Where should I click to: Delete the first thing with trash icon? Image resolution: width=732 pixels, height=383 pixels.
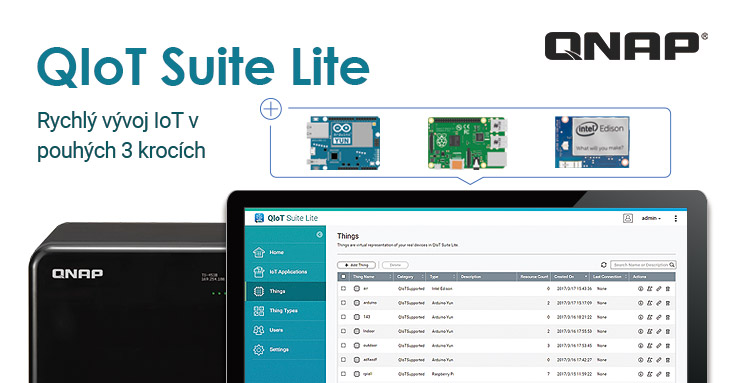coord(668,289)
